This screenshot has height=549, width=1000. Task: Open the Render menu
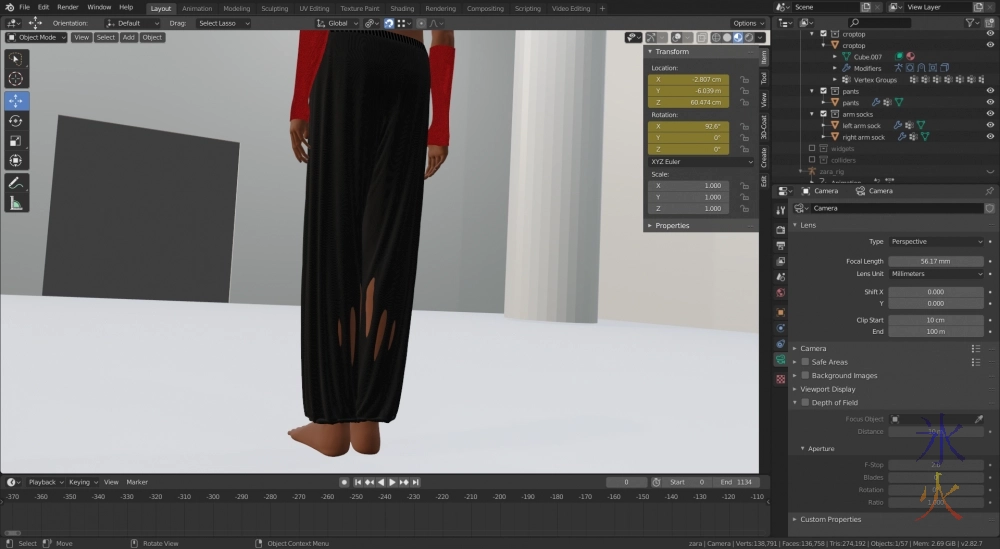(x=67, y=7)
